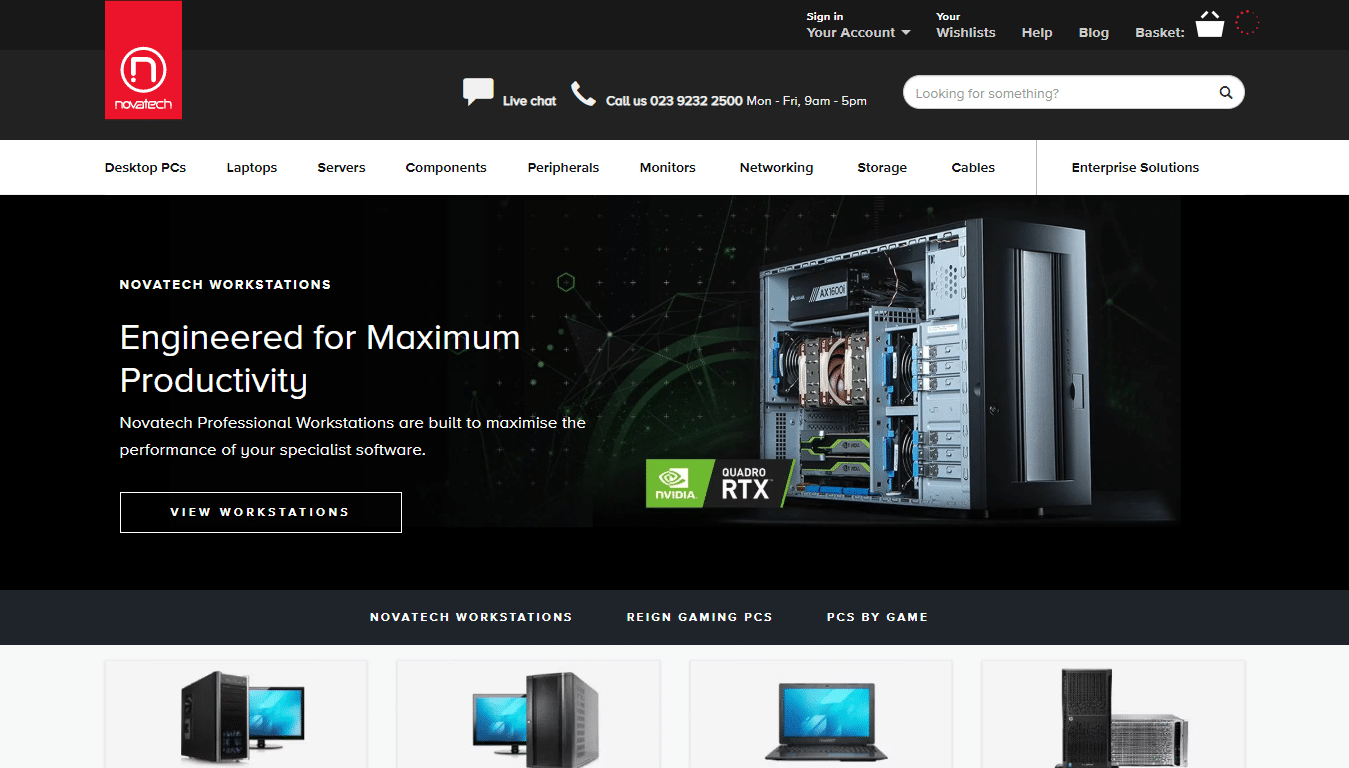Select the Novatech Workstations banner tab
Viewport: 1349px width, 768px height.
tap(471, 617)
